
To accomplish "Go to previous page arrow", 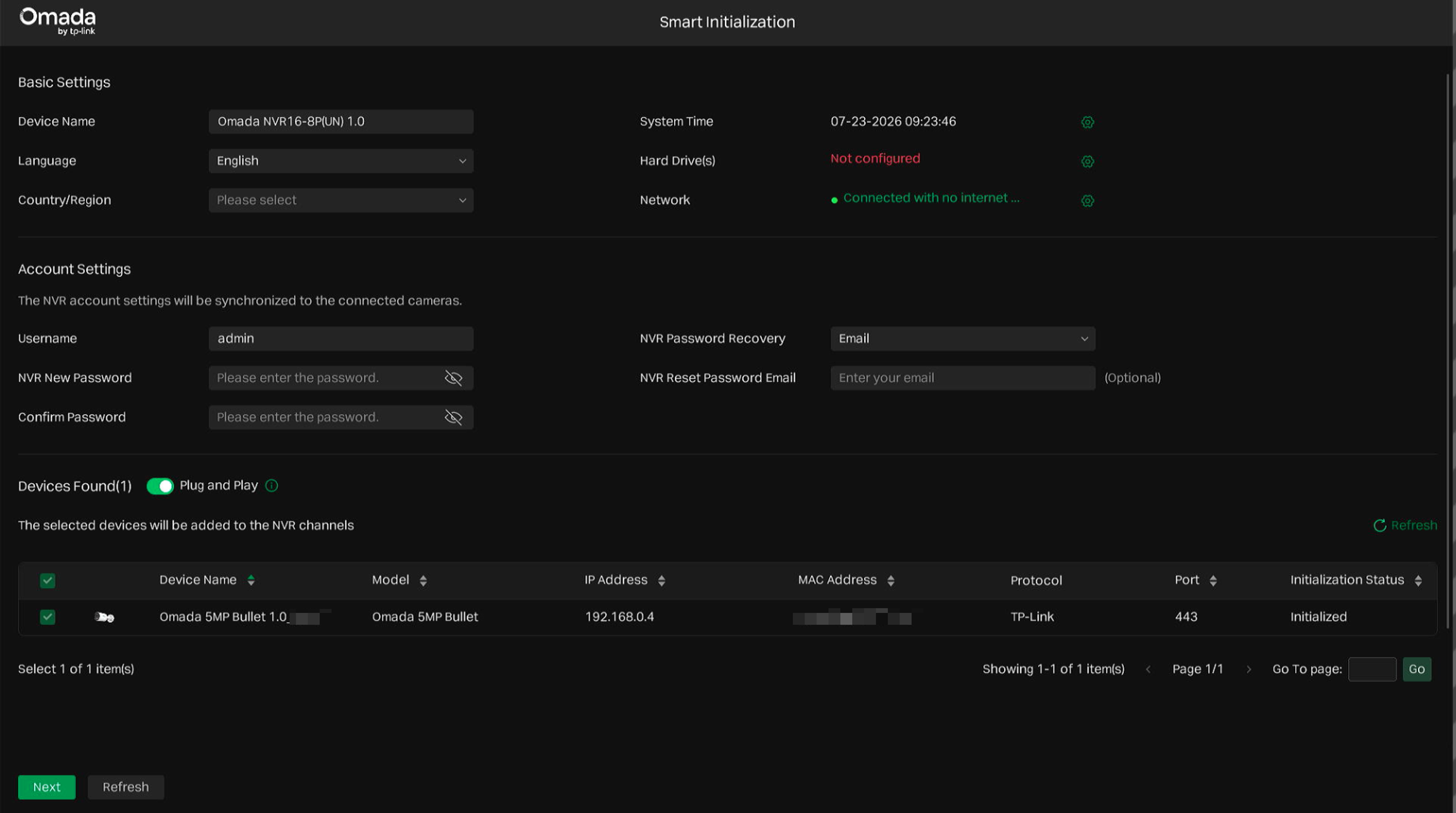I will [x=1148, y=669].
